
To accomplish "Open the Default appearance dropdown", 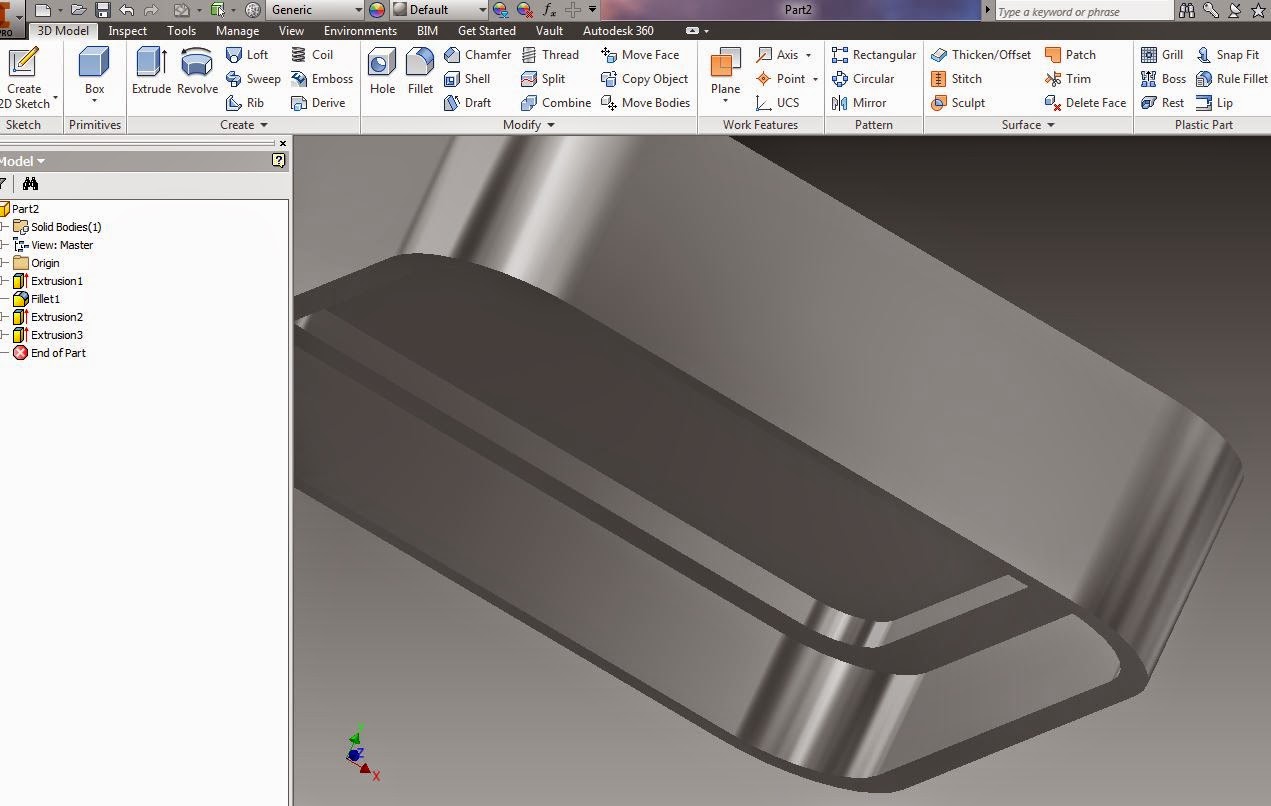I will (439, 10).
